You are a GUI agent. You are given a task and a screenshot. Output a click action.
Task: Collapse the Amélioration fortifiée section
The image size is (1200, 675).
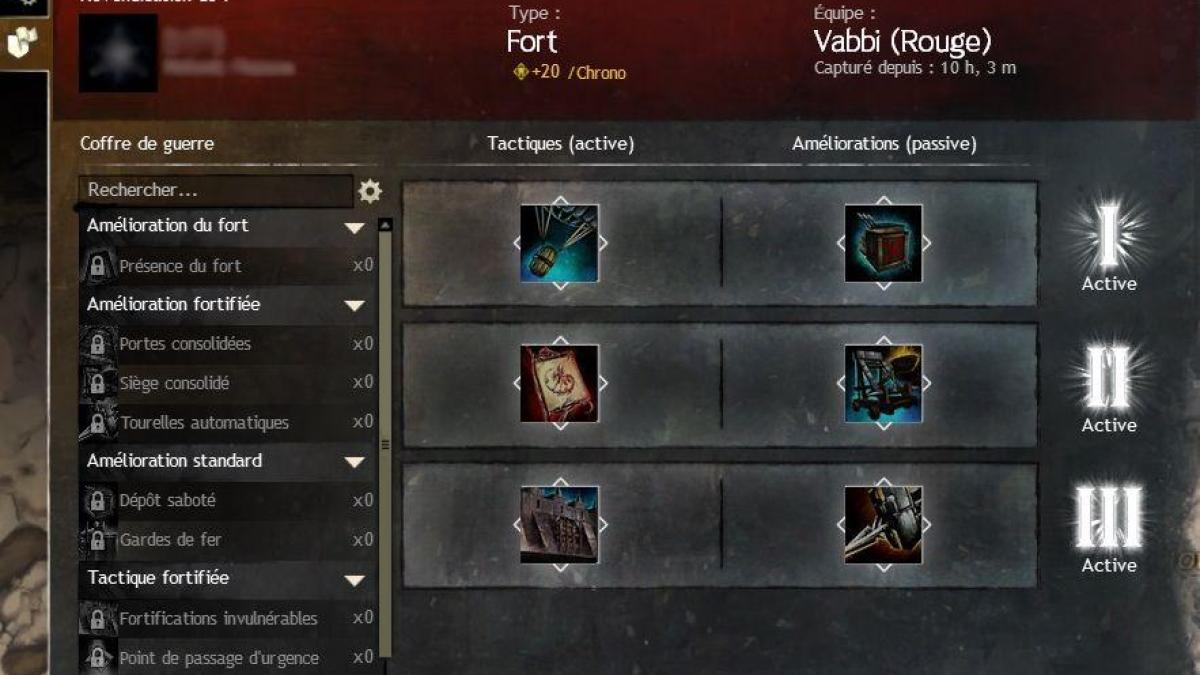point(354,305)
